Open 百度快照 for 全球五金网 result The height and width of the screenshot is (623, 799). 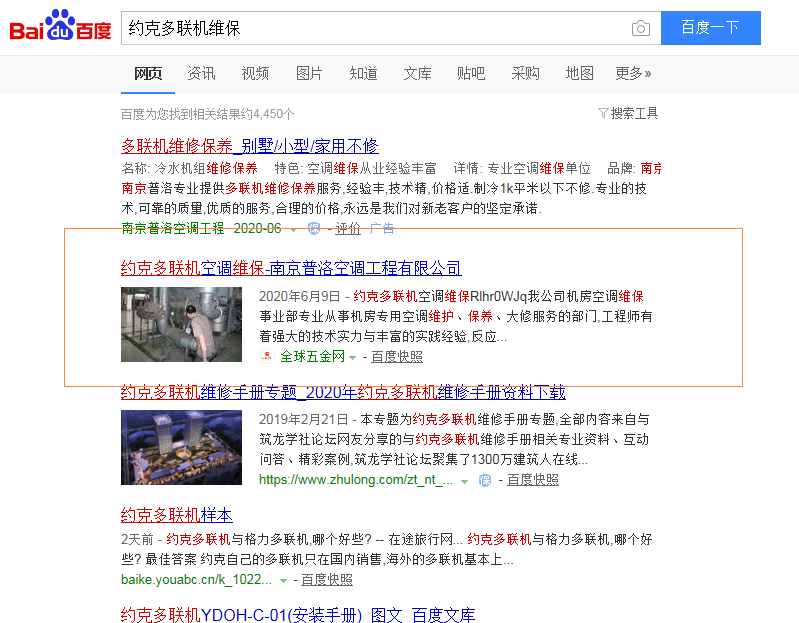396,357
